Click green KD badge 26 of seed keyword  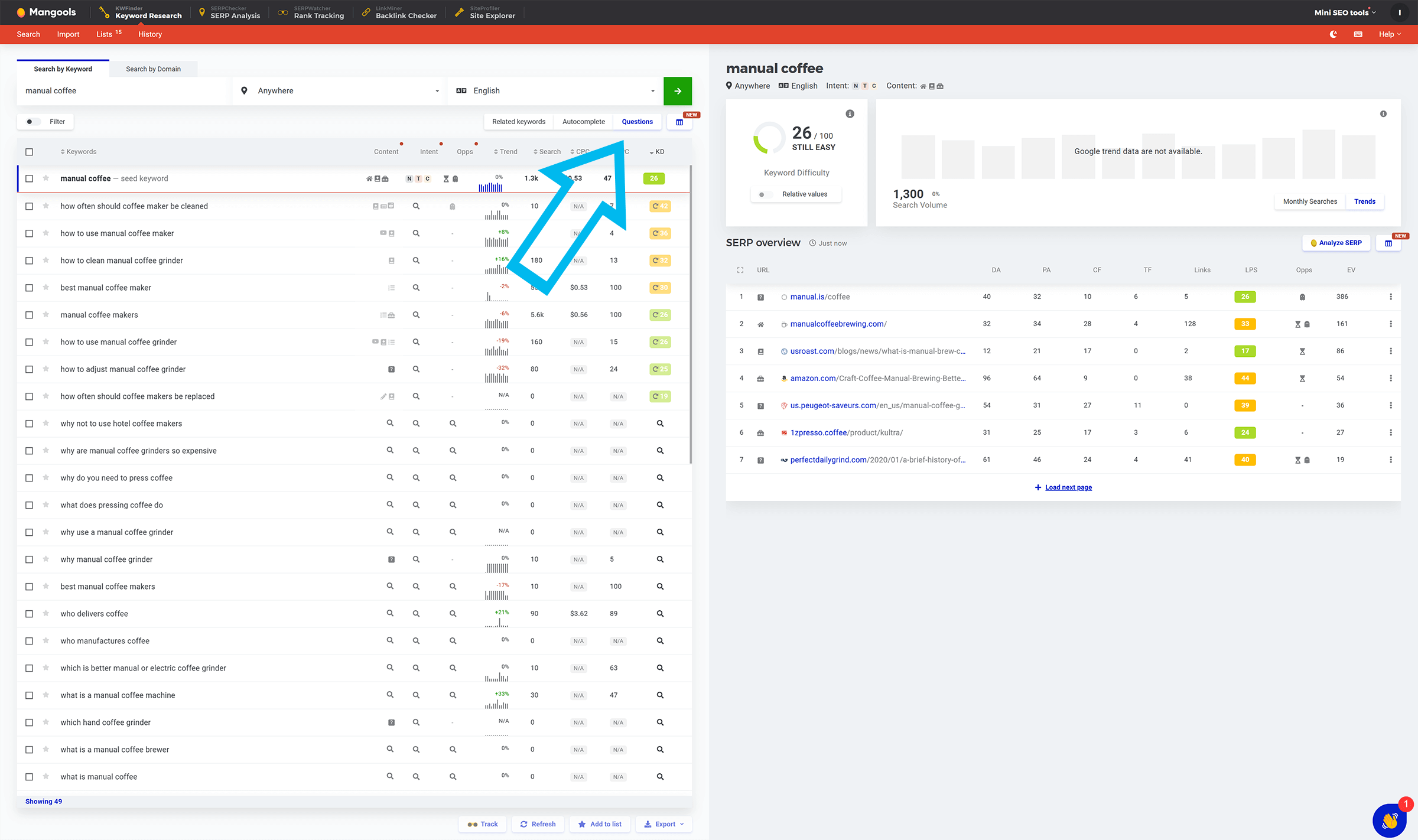coord(654,178)
